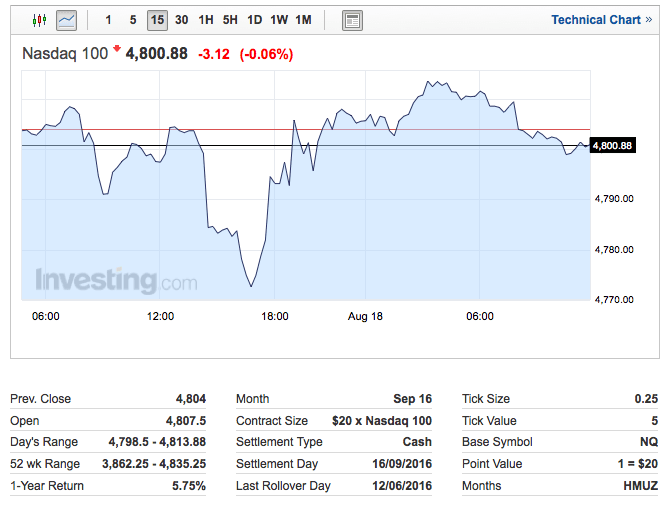Image resolution: width=669 pixels, height=506 pixels.
Task: Select the area line chart icon
Action: 67,20
